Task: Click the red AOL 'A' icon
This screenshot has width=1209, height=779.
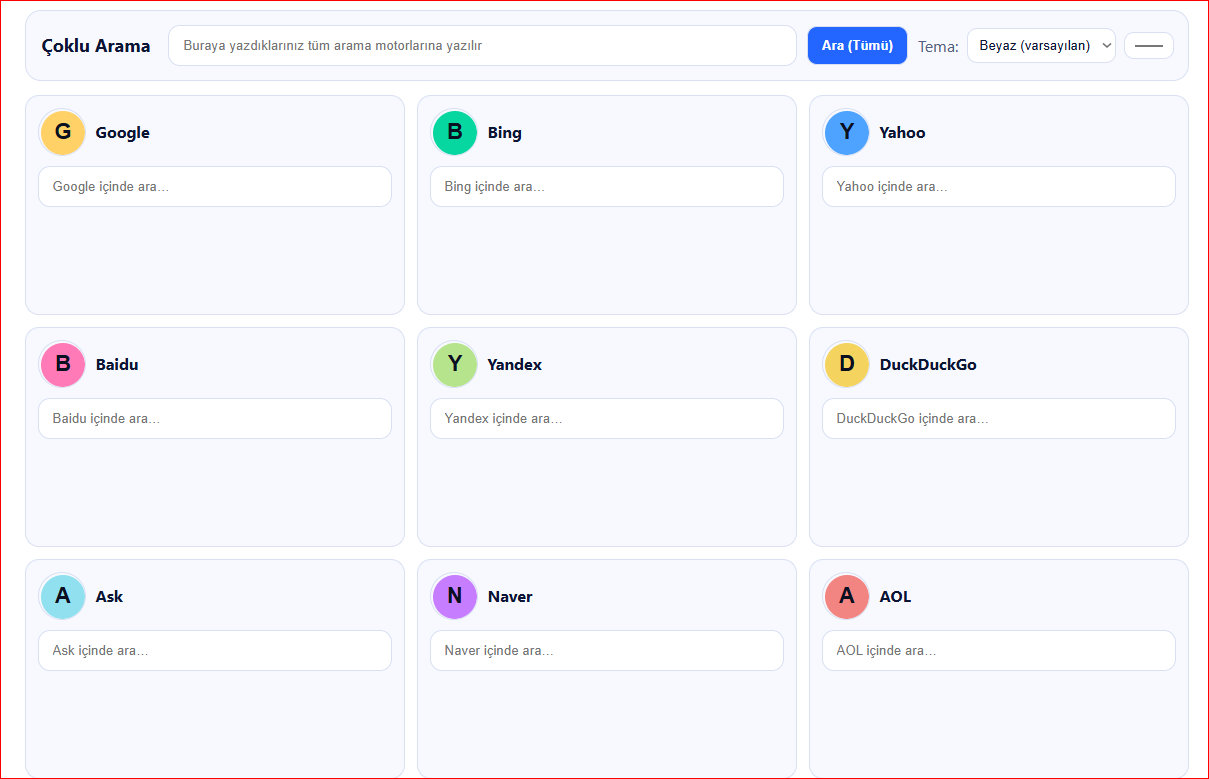Action: coord(847,597)
